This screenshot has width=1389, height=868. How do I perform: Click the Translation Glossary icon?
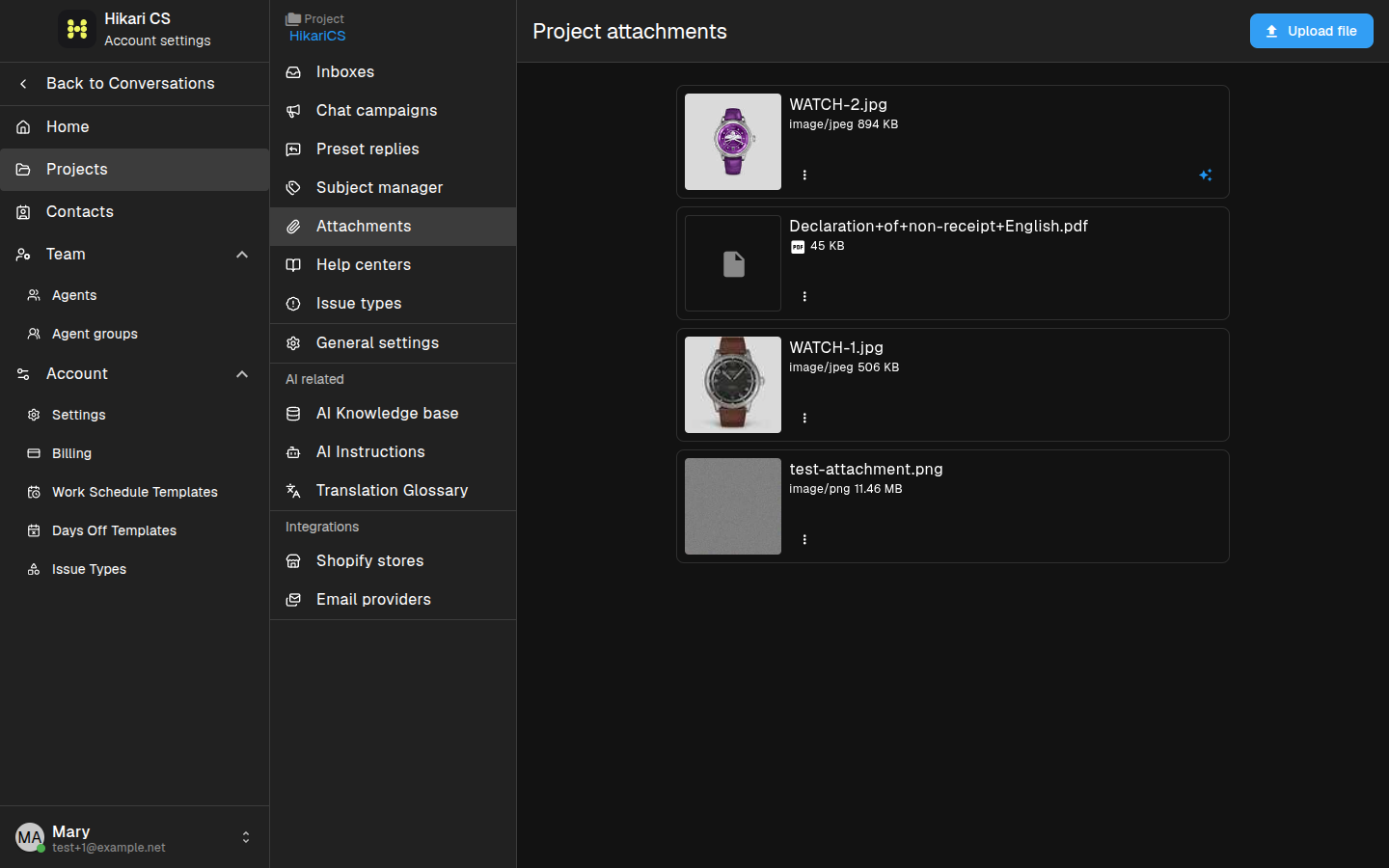click(293, 491)
